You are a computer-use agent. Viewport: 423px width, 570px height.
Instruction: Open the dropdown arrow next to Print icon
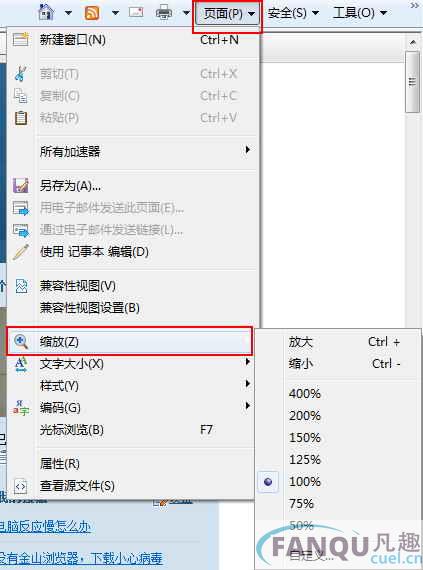click(186, 13)
